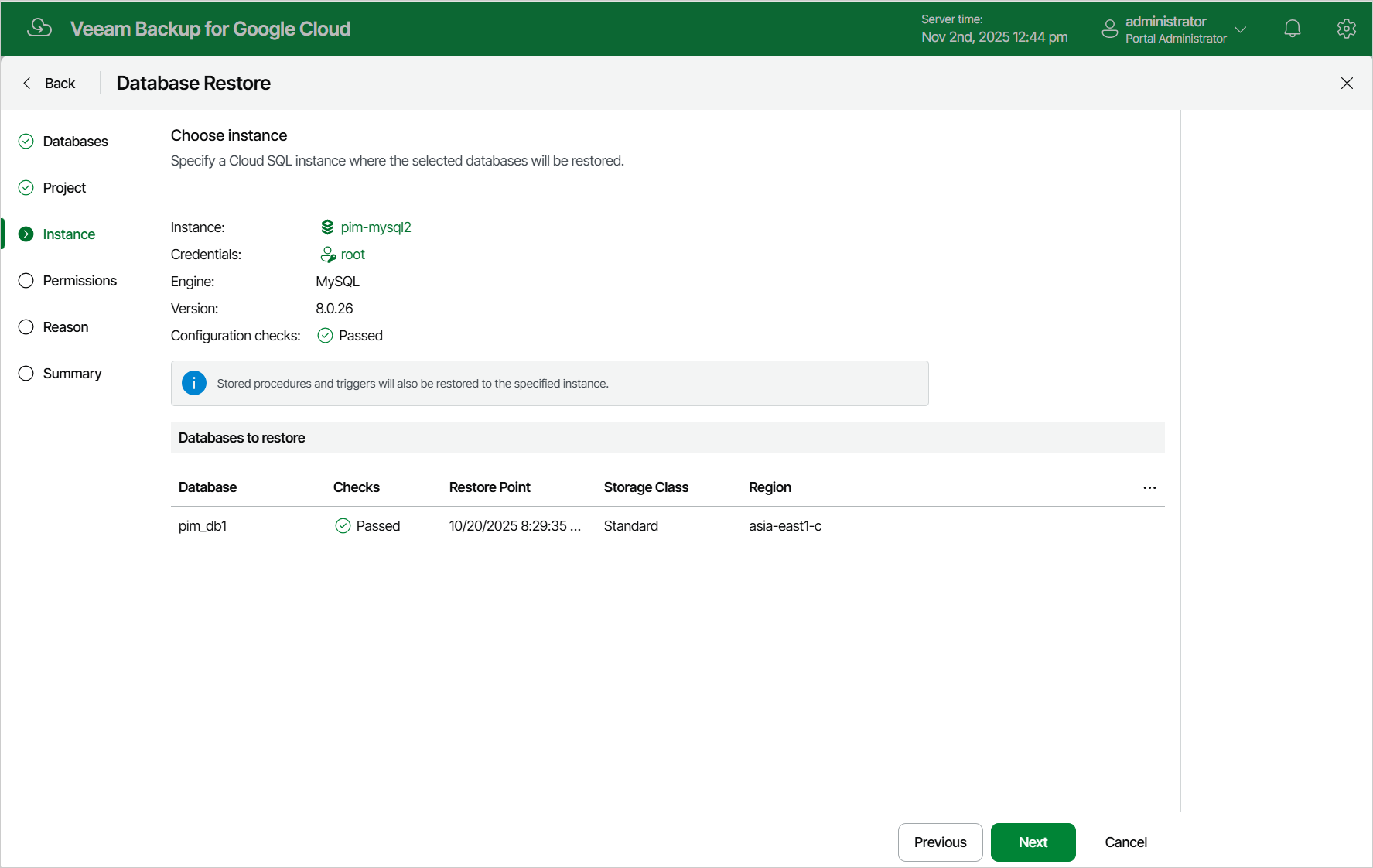Viewport: 1373px width, 868px height.
Task: Click the Summary step circle icon
Action: tap(26, 373)
